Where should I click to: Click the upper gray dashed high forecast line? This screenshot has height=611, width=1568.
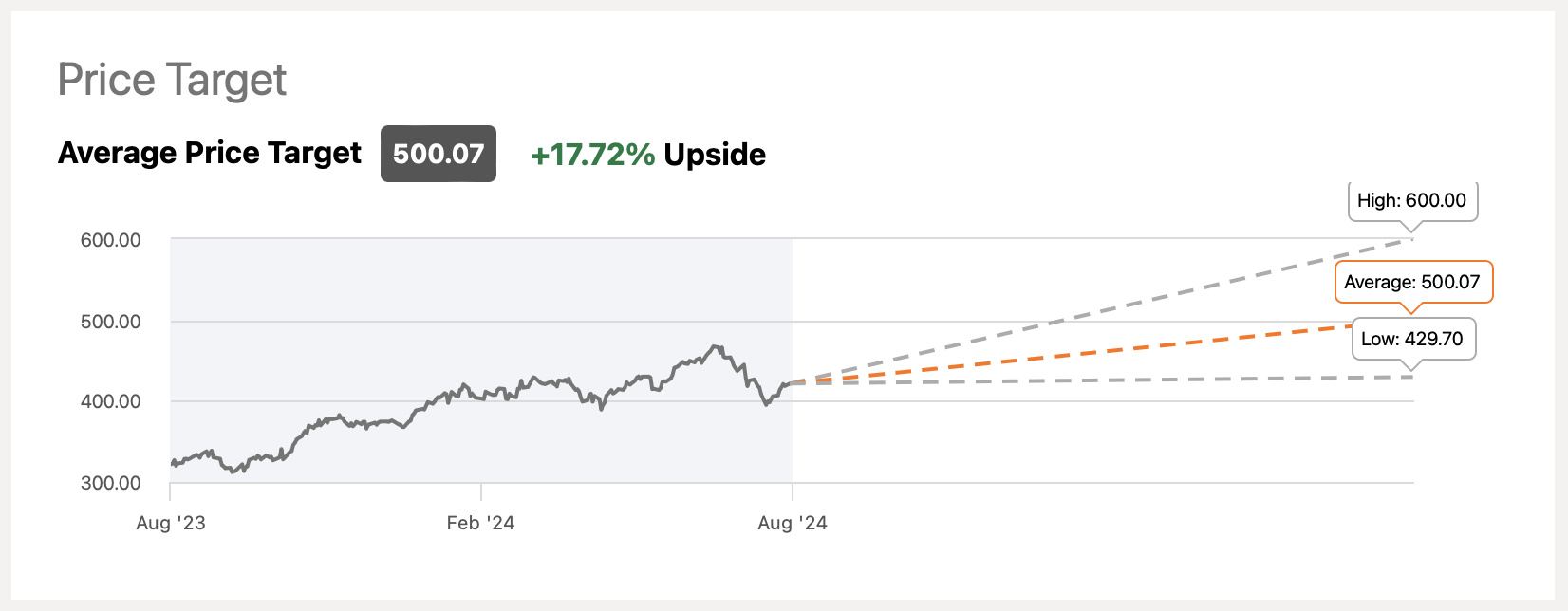1101,311
